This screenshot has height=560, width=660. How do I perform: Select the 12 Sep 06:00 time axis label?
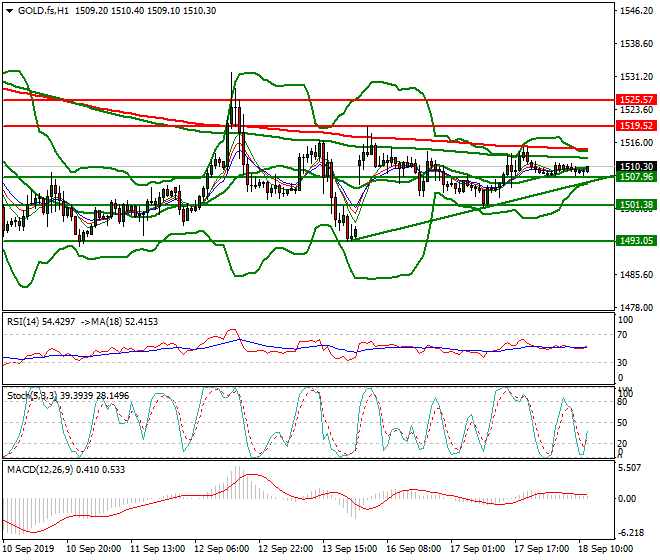(x=221, y=549)
